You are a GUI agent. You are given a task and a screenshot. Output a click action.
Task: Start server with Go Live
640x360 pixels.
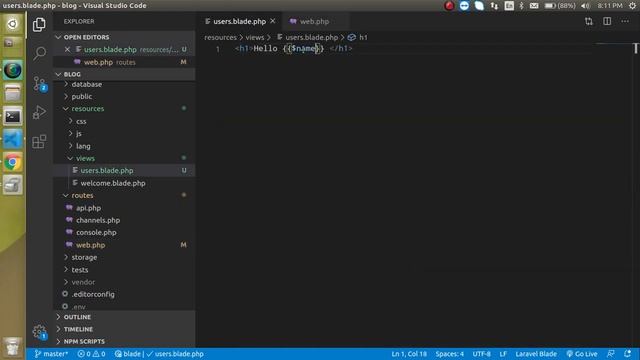coord(582,354)
